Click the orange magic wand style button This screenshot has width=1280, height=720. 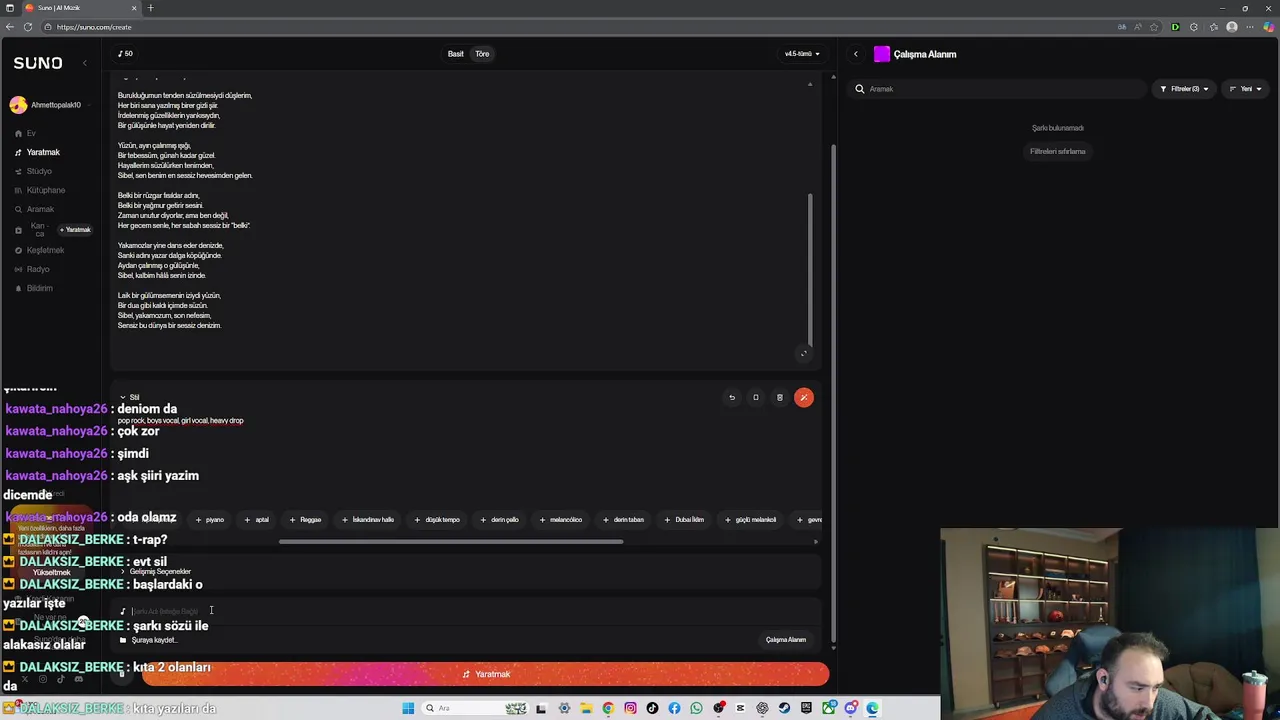804,398
